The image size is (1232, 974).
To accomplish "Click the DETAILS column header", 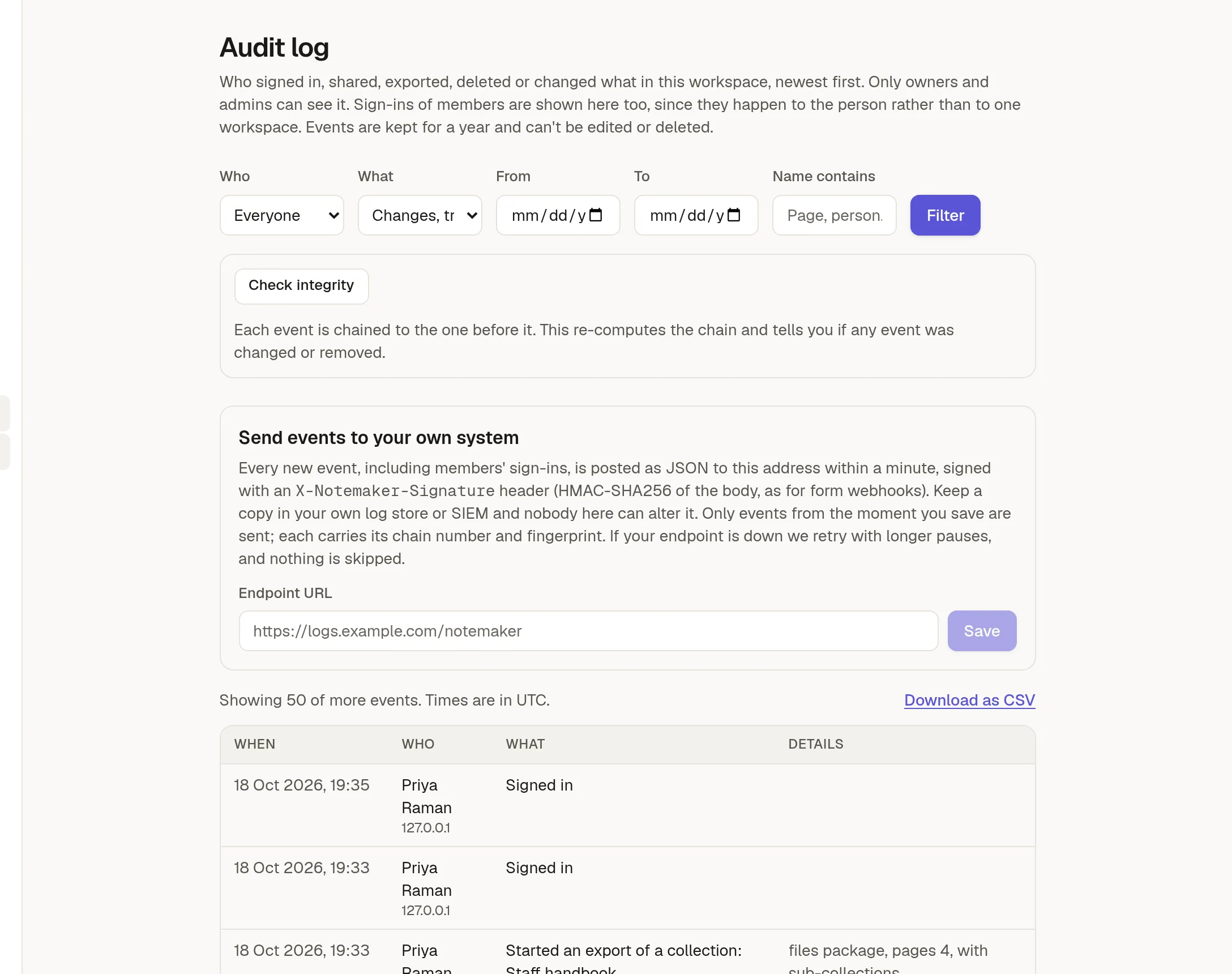I will [815, 744].
